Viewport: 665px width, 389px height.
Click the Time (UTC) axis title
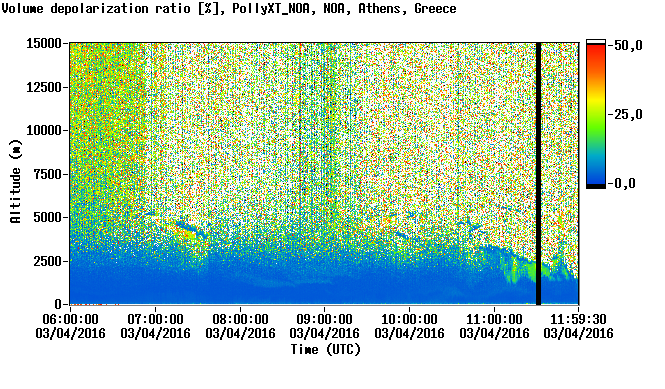point(325,350)
